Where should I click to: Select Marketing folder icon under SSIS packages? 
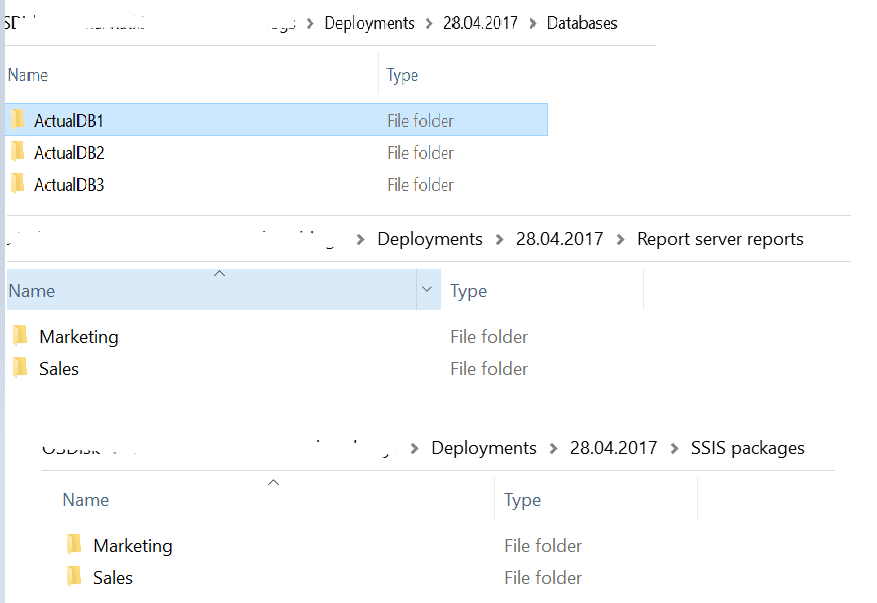coord(74,545)
